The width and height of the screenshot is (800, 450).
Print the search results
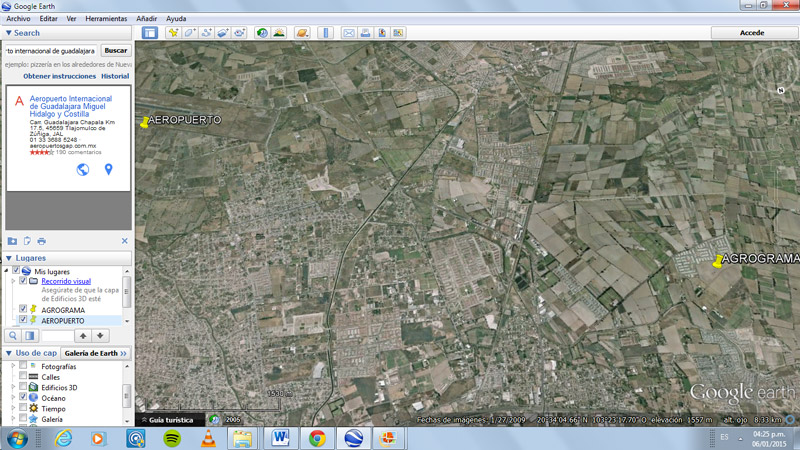click(42, 241)
